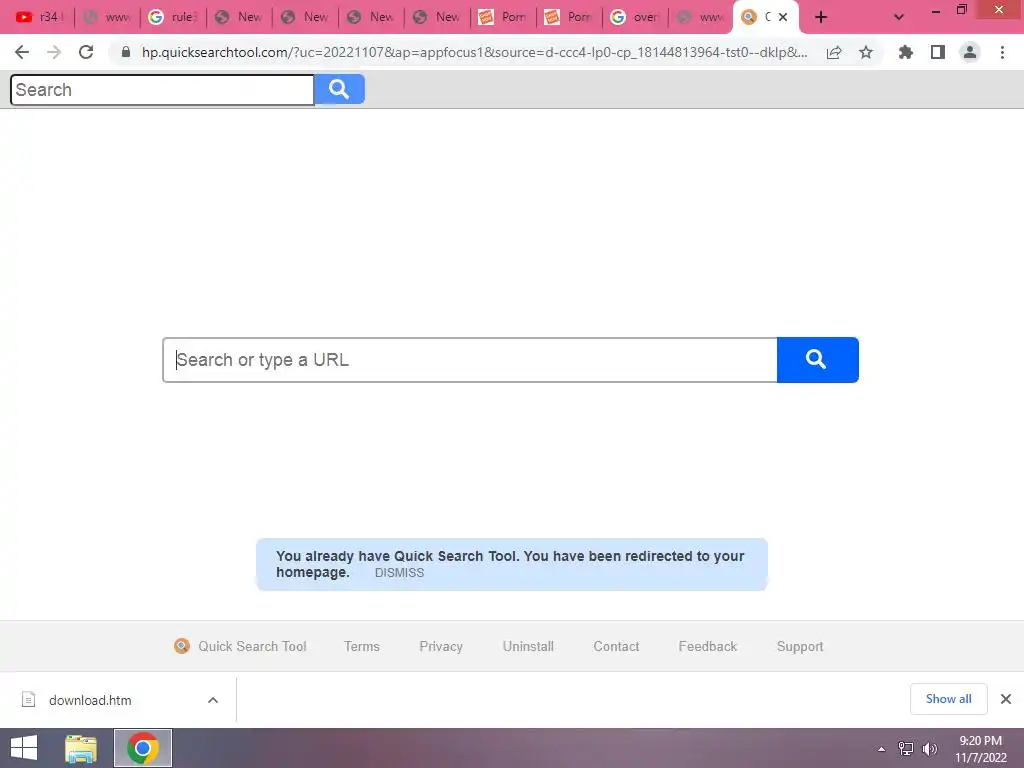Open a new browser tab

pyautogui.click(x=821, y=17)
